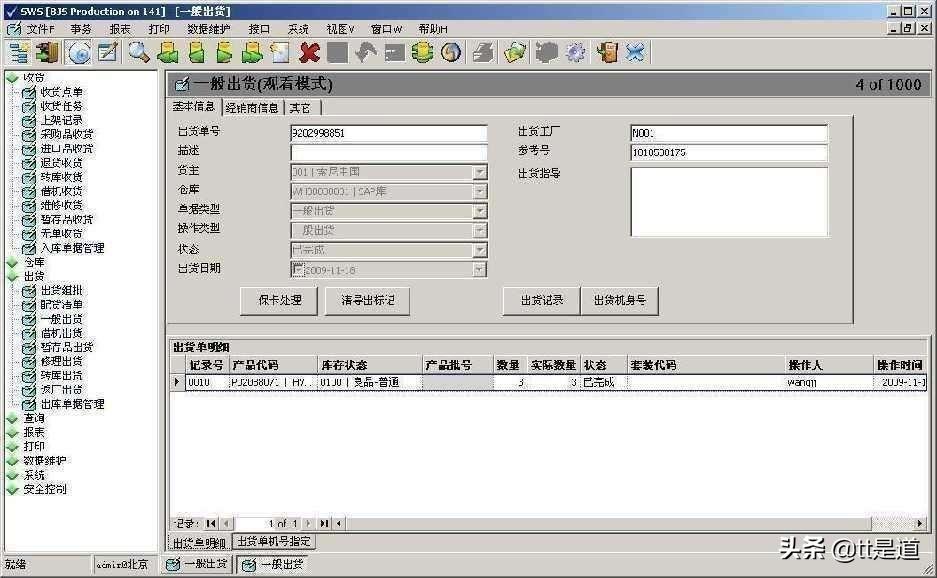This screenshot has width=937, height=578.
Task: Click the disc view-mode toolbar icon
Action: tap(79, 53)
